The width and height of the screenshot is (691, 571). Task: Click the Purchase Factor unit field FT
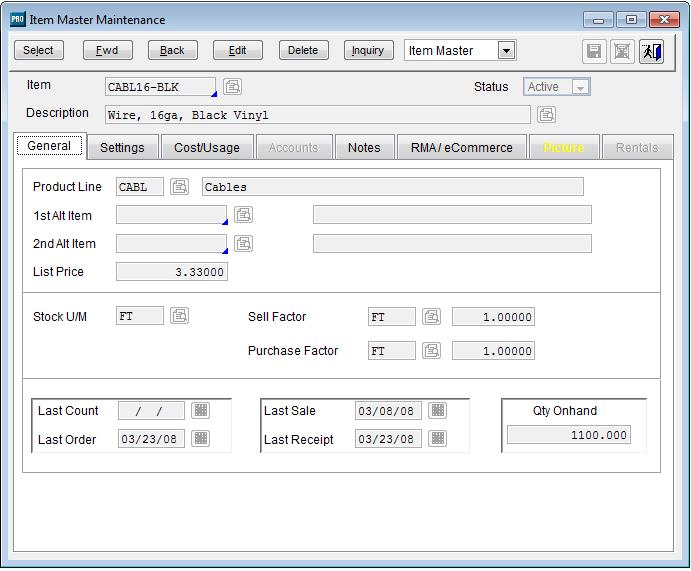click(392, 351)
